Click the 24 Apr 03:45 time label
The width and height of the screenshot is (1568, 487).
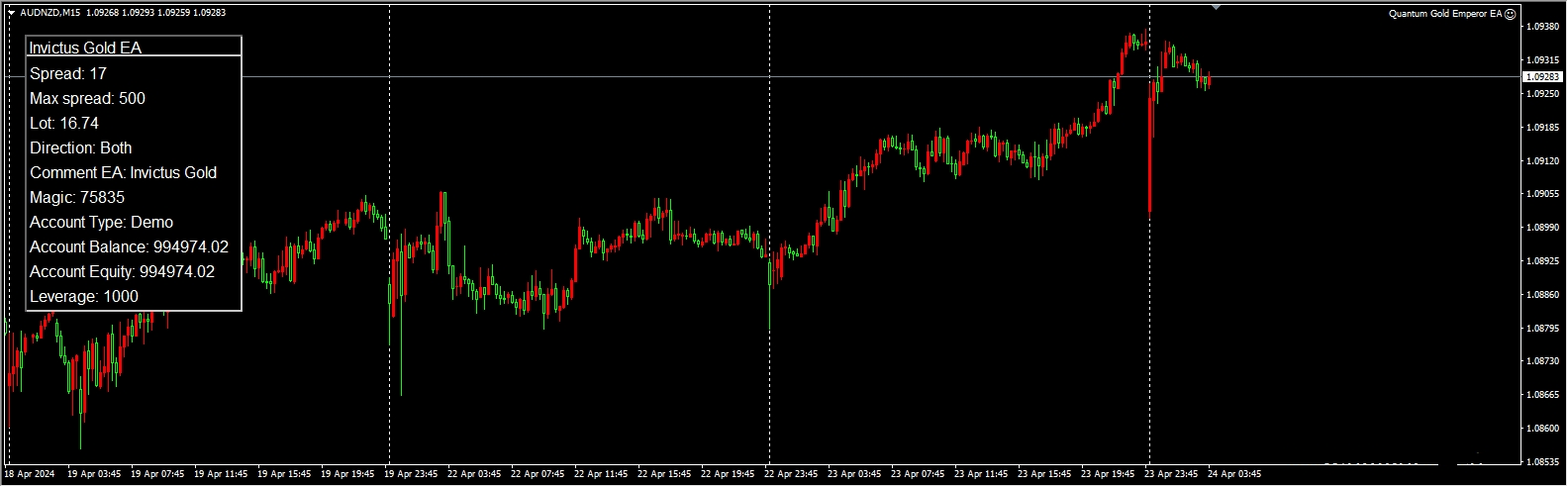[x=1234, y=474]
